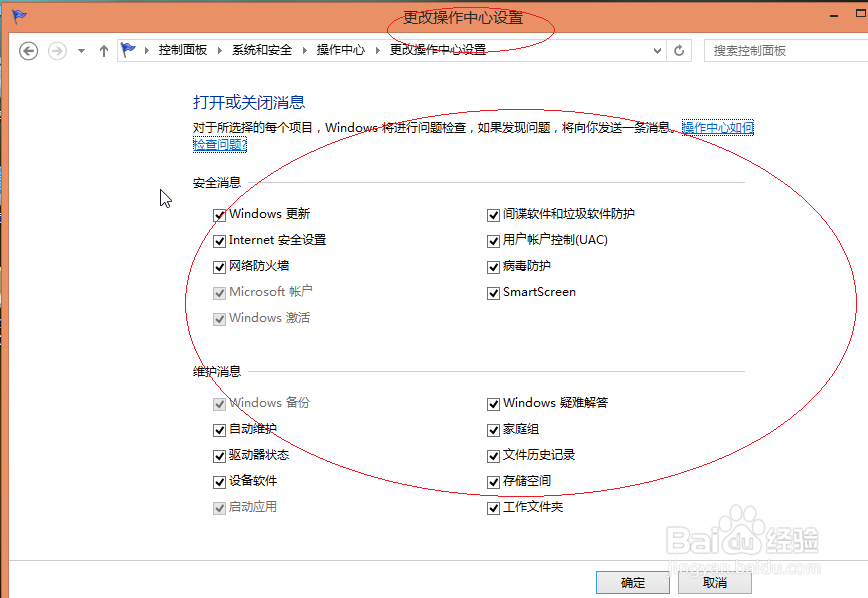868x598 pixels.
Task: Open the address bar history dropdown
Action: click(657, 51)
